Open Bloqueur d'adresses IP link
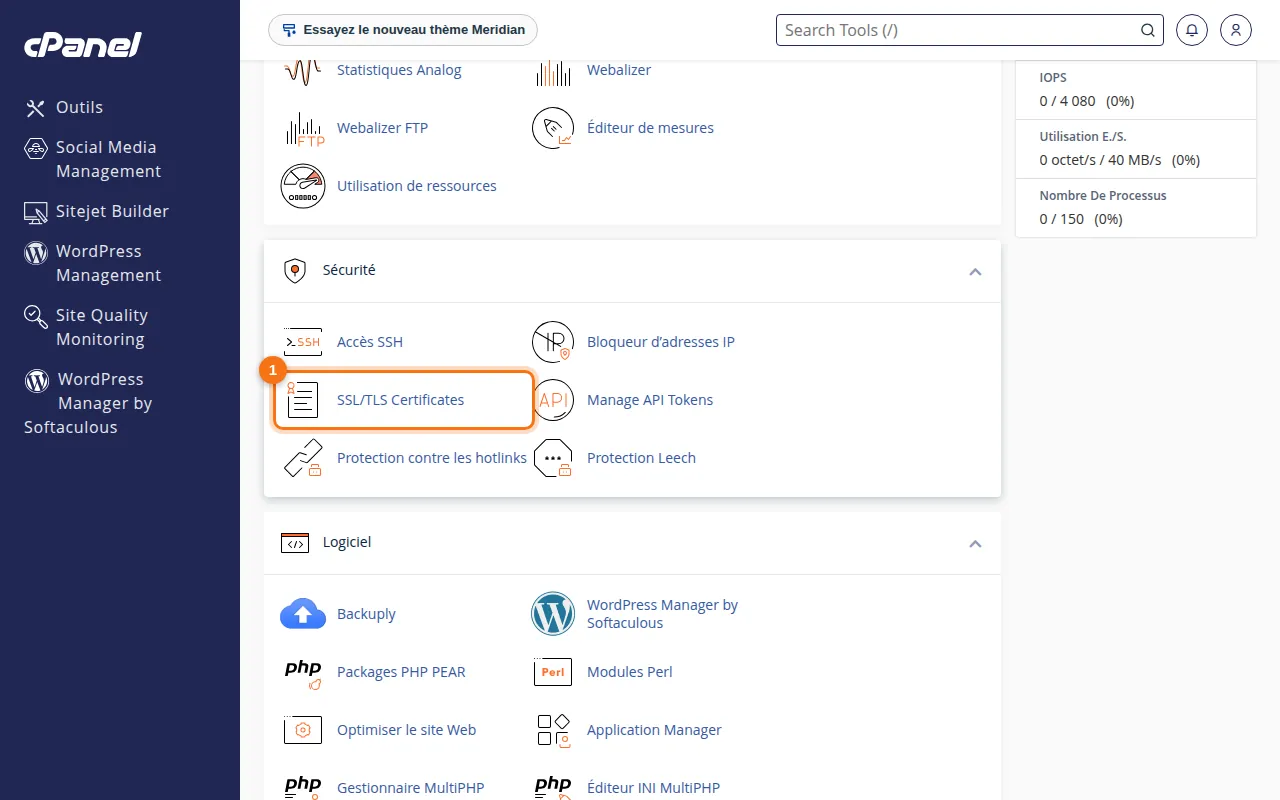Viewport: 1280px width, 800px height. [661, 342]
